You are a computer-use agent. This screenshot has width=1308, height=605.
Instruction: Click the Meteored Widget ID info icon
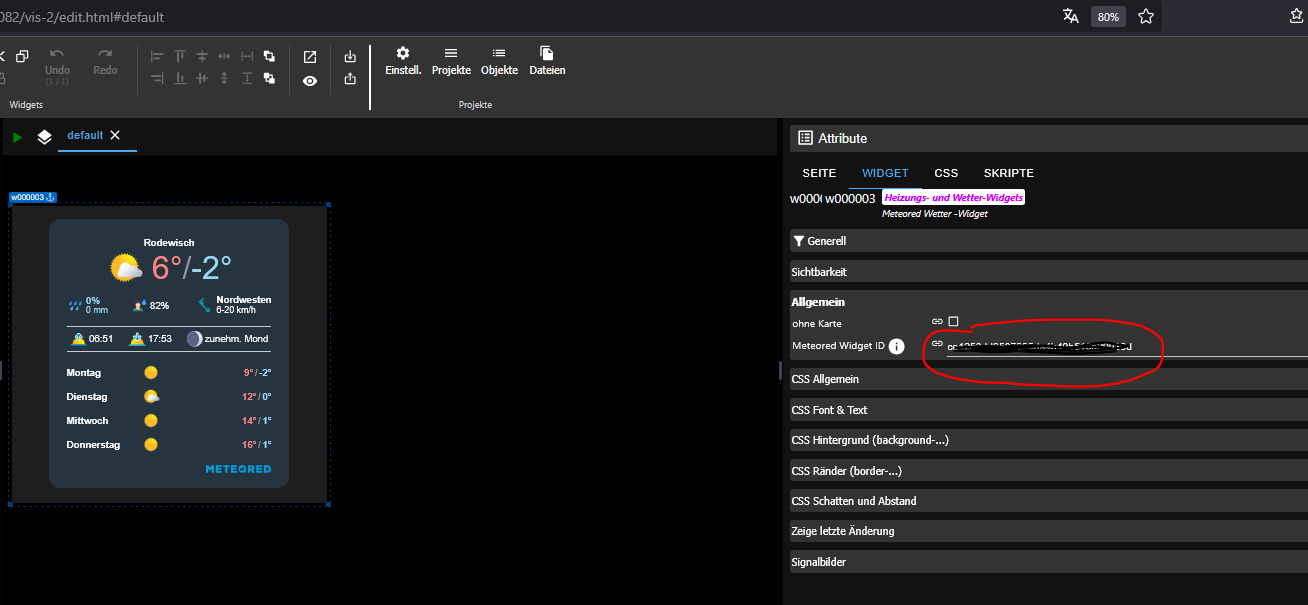tap(897, 346)
